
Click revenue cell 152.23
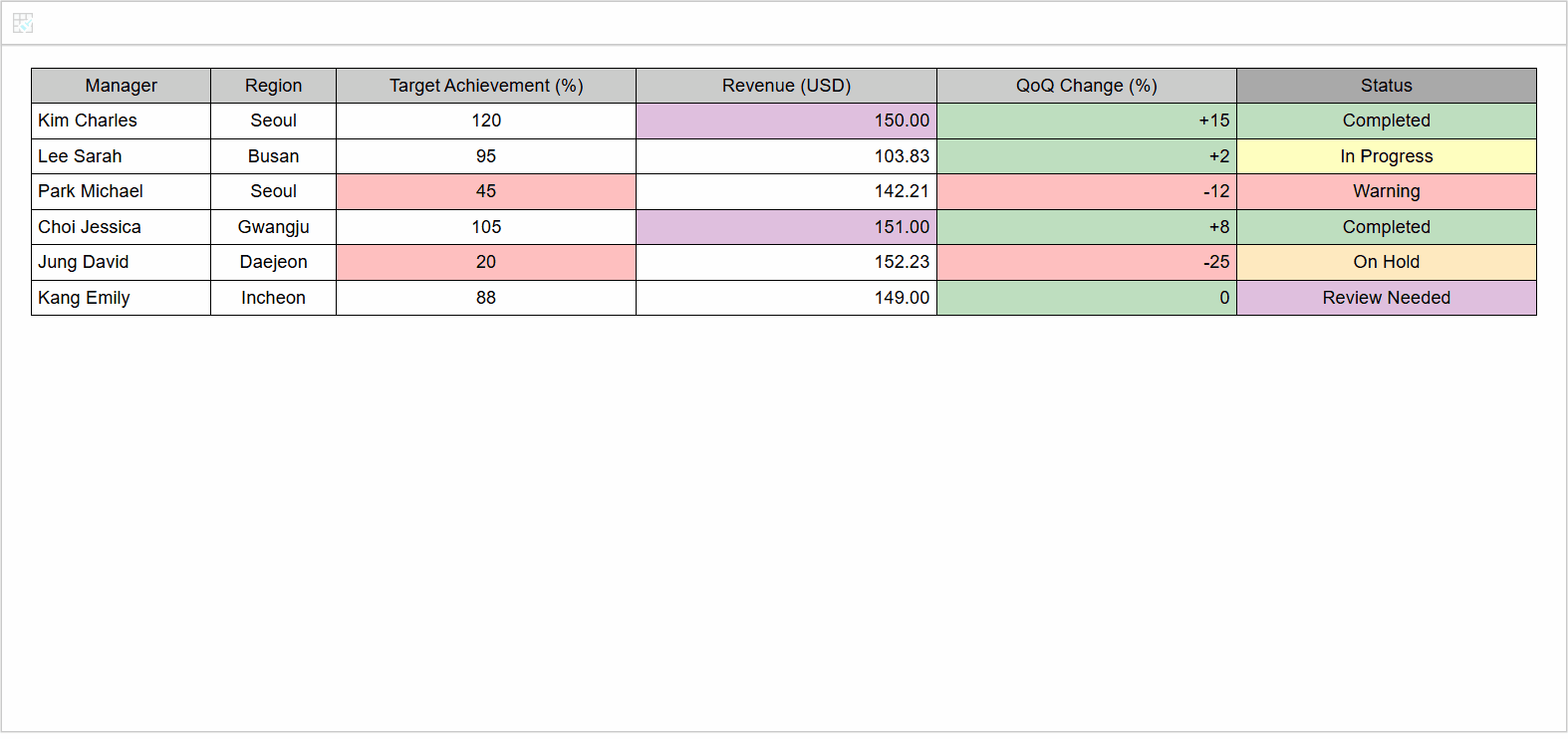pyautogui.click(x=786, y=262)
